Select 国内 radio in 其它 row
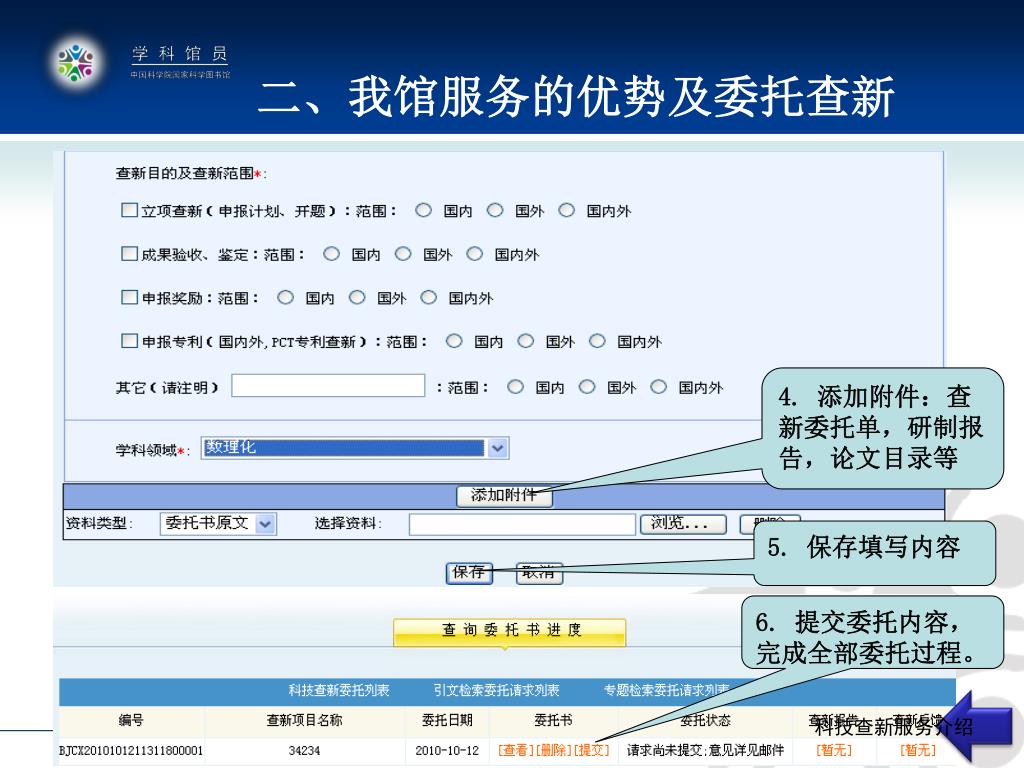Viewport: 1024px width, 768px height. click(515, 387)
